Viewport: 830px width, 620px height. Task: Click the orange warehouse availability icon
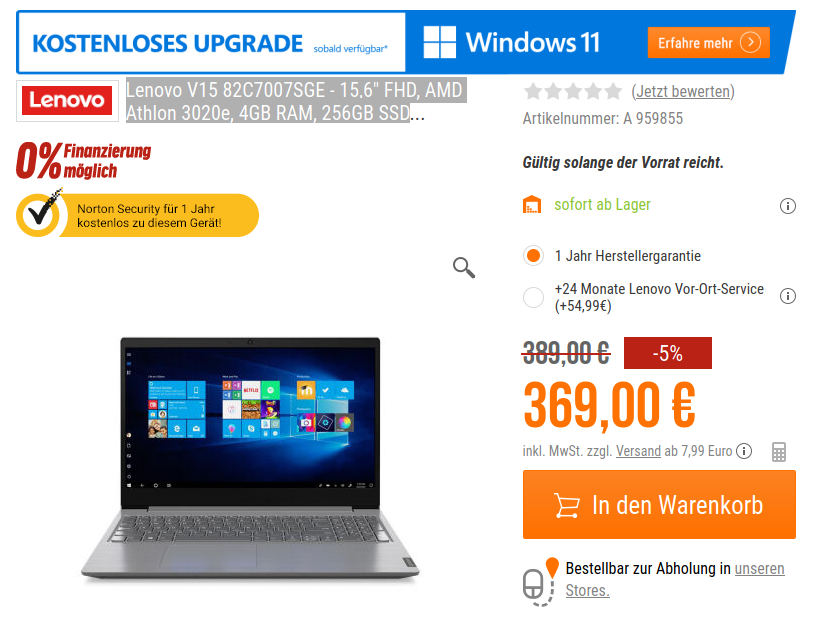click(x=532, y=205)
